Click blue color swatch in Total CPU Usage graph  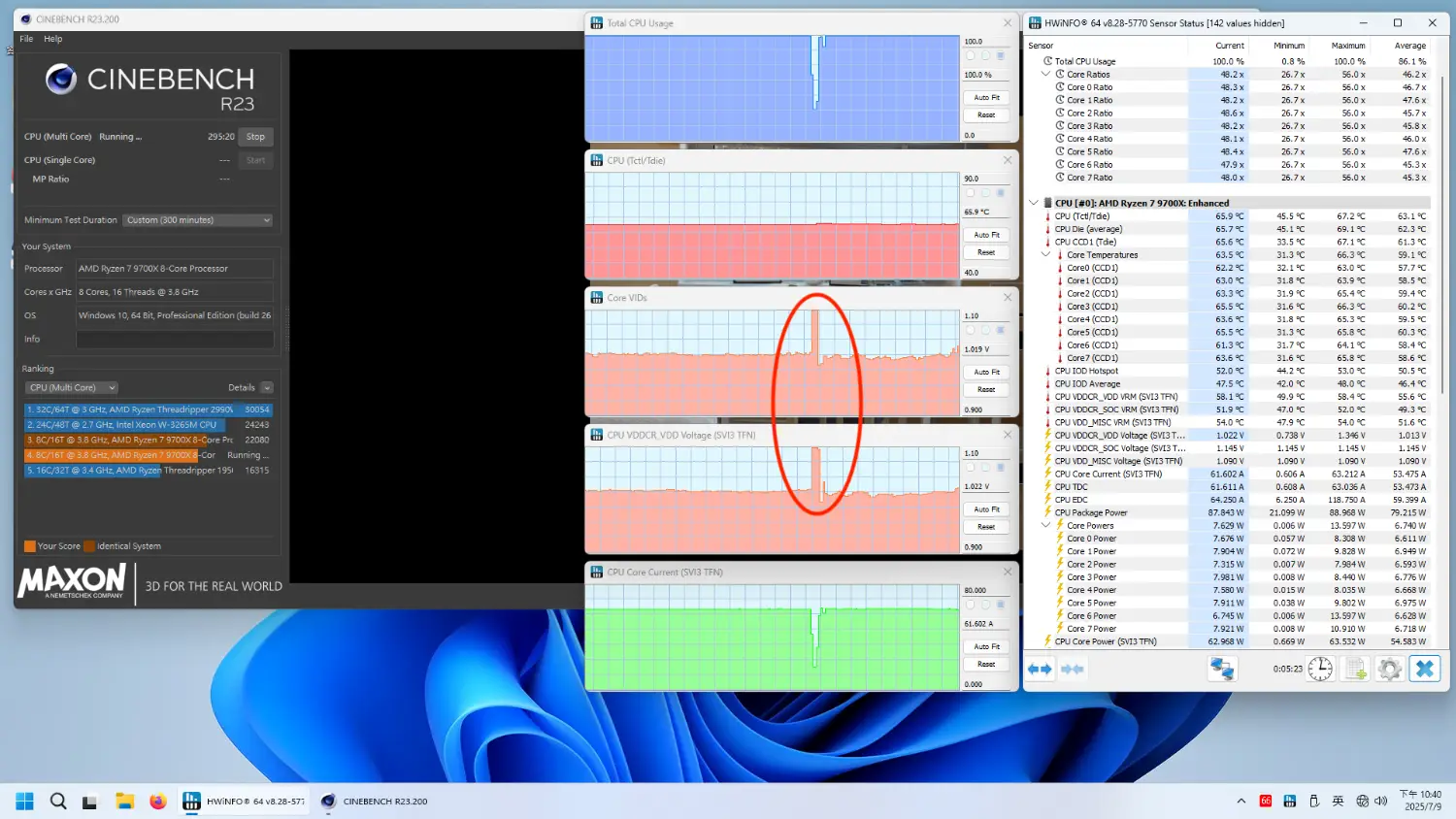[1001, 56]
